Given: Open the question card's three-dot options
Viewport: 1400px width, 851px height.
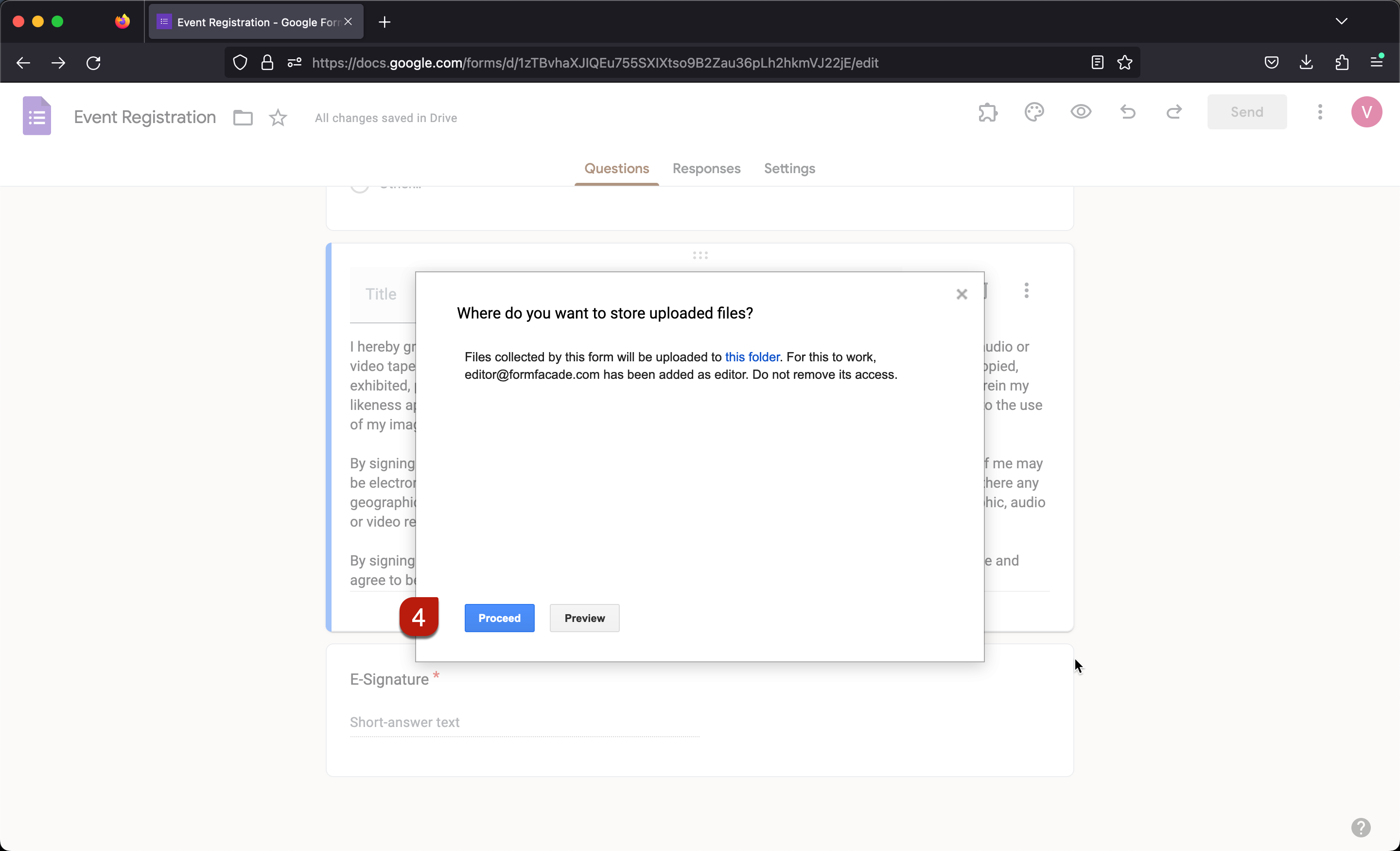Looking at the screenshot, I should pos(1026,290).
